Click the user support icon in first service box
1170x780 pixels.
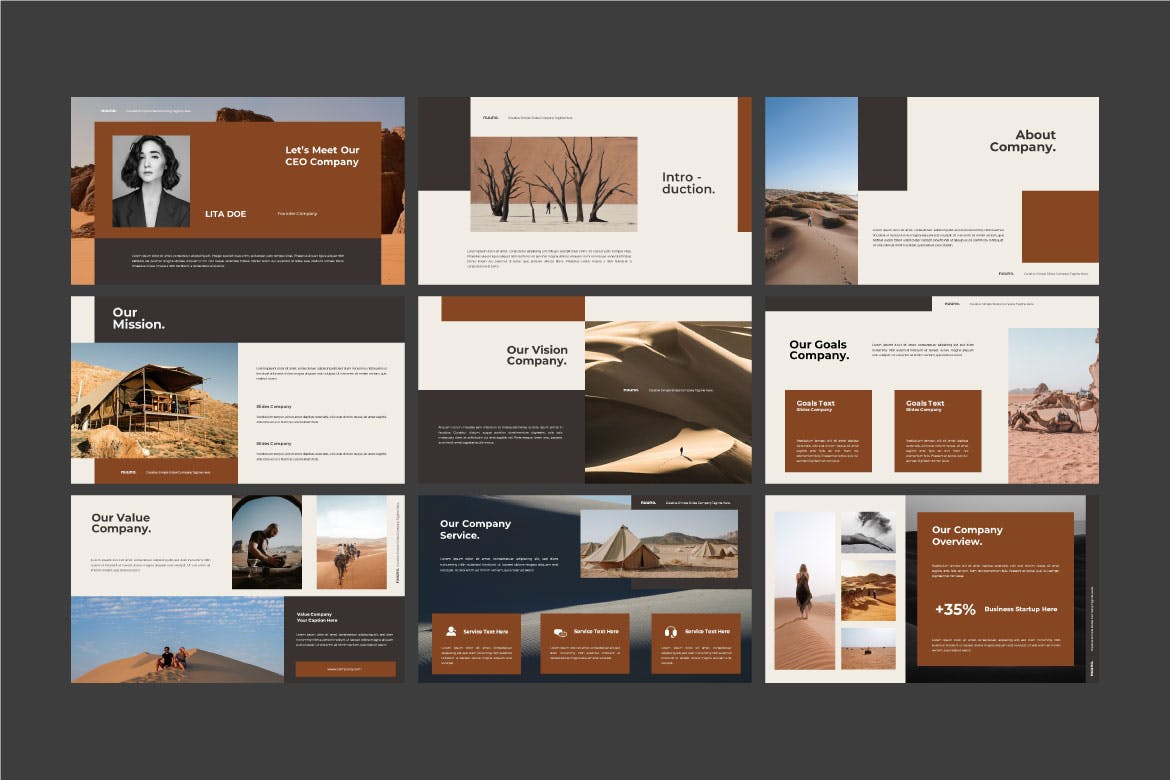(451, 631)
